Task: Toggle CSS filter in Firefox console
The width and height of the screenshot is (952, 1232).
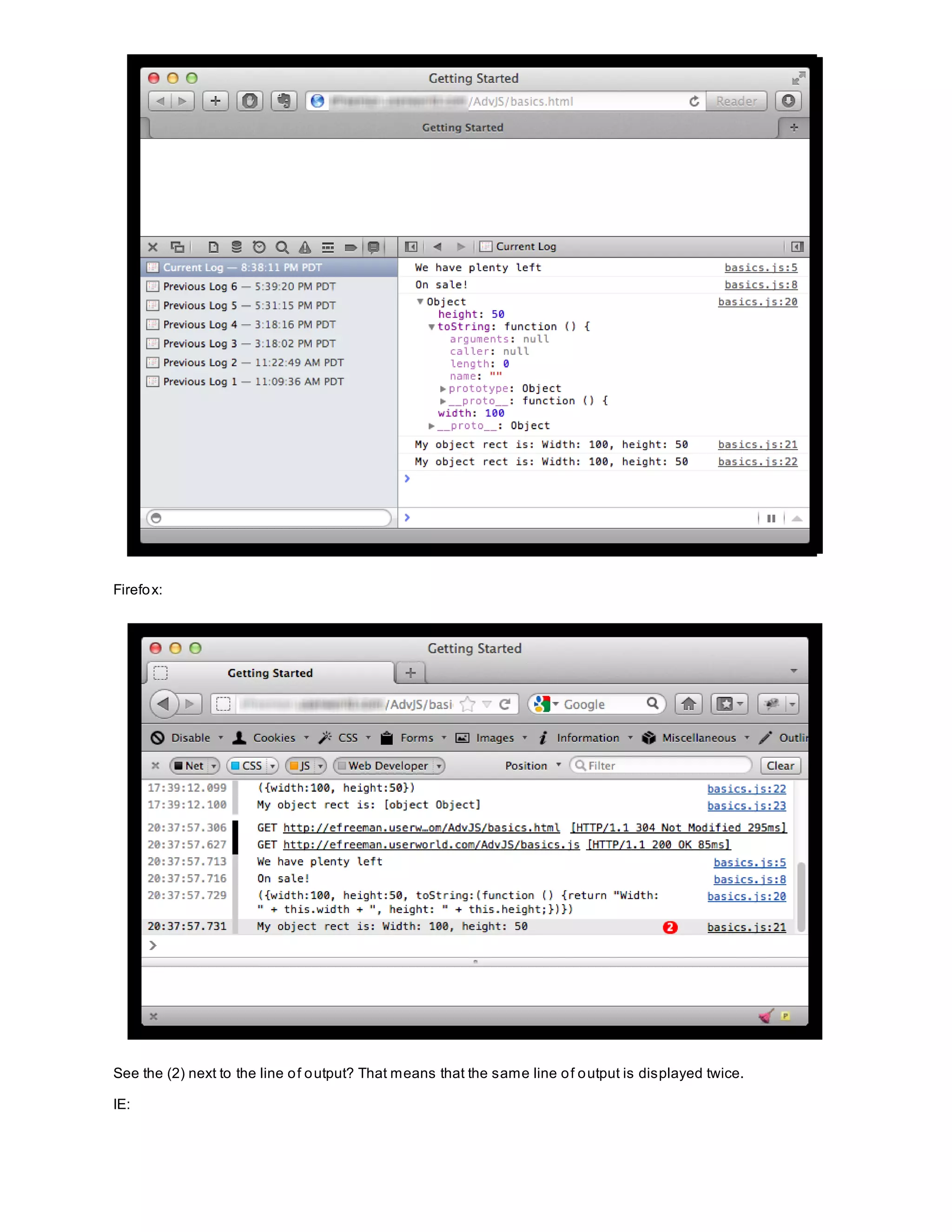Action: 253,766
